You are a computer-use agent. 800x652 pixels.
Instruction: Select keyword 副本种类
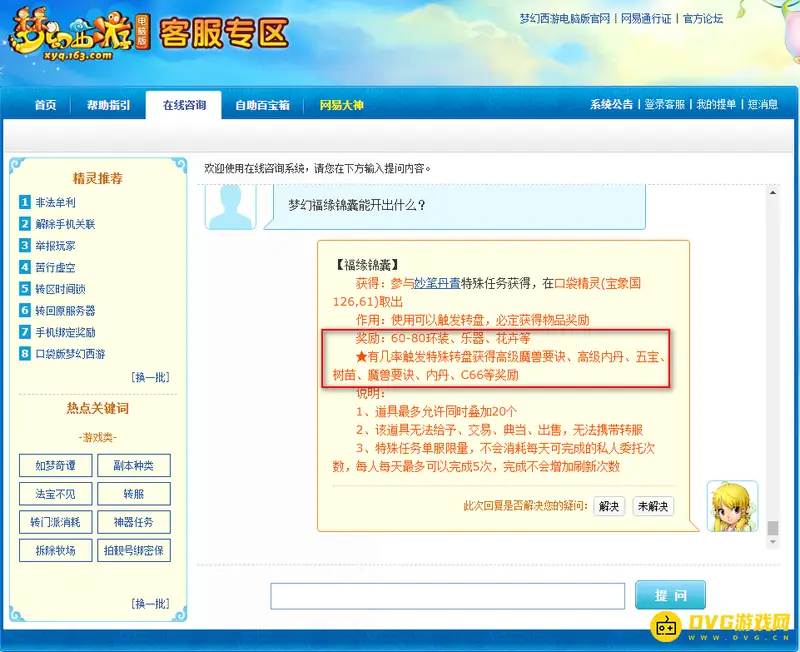click(x=134, y=465)
